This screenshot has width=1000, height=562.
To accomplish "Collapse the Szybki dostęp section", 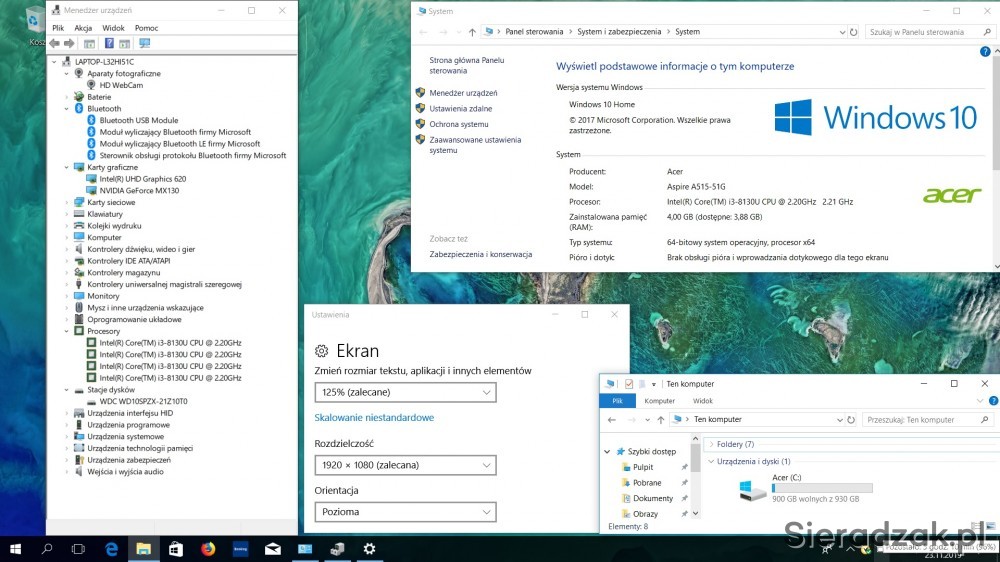I will pos(607,452).
